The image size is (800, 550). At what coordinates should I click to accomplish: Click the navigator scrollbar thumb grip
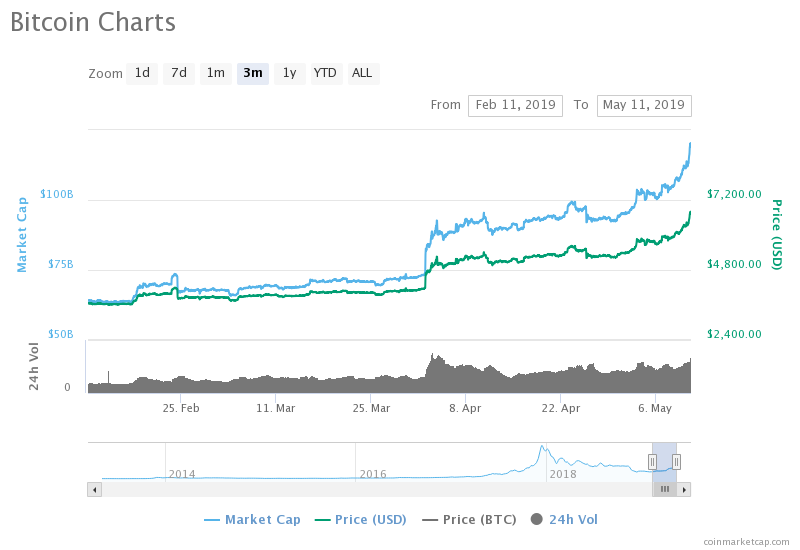665,490
